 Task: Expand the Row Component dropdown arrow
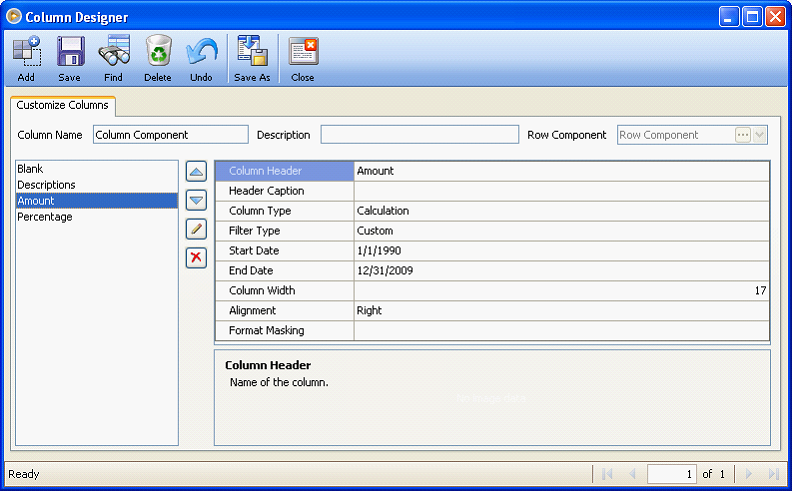click(760, 135)
